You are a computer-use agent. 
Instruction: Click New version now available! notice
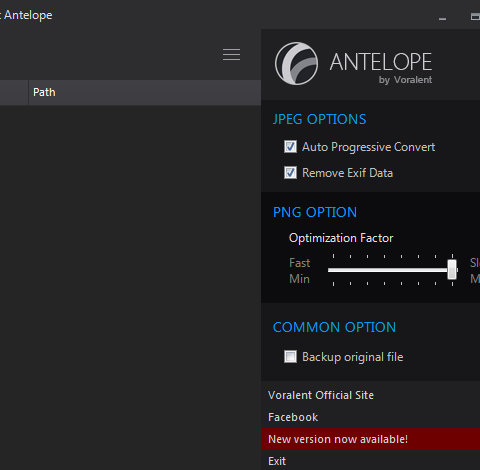pyautogui.click(x=370, y=439)
